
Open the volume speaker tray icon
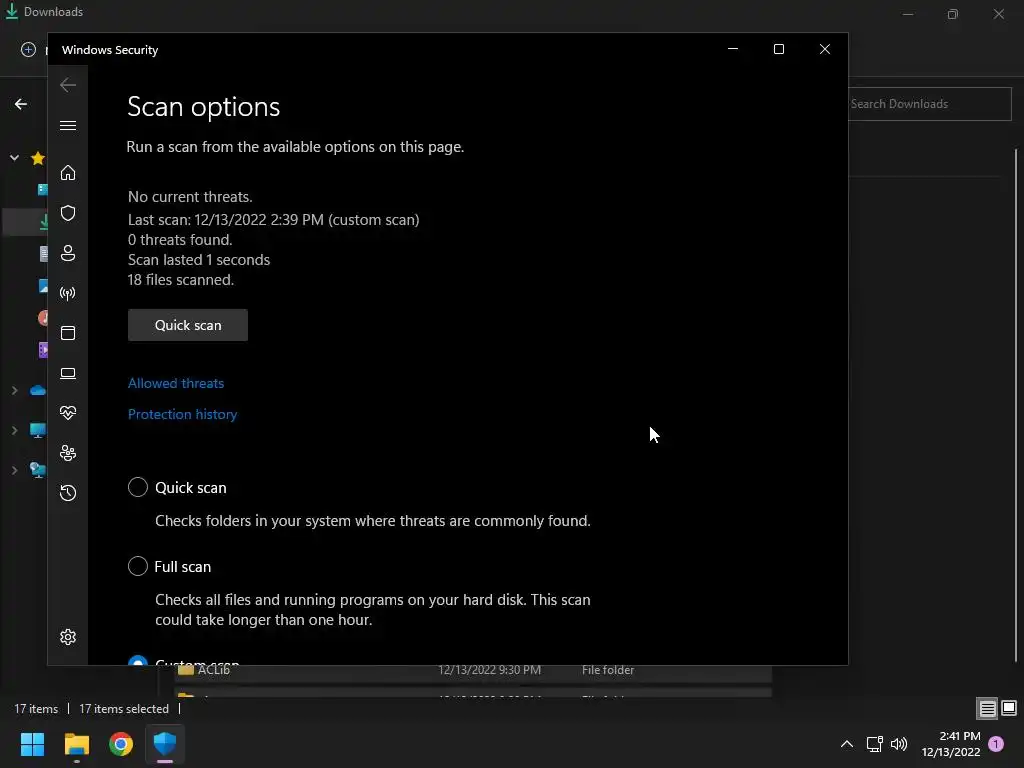point(899,744)
